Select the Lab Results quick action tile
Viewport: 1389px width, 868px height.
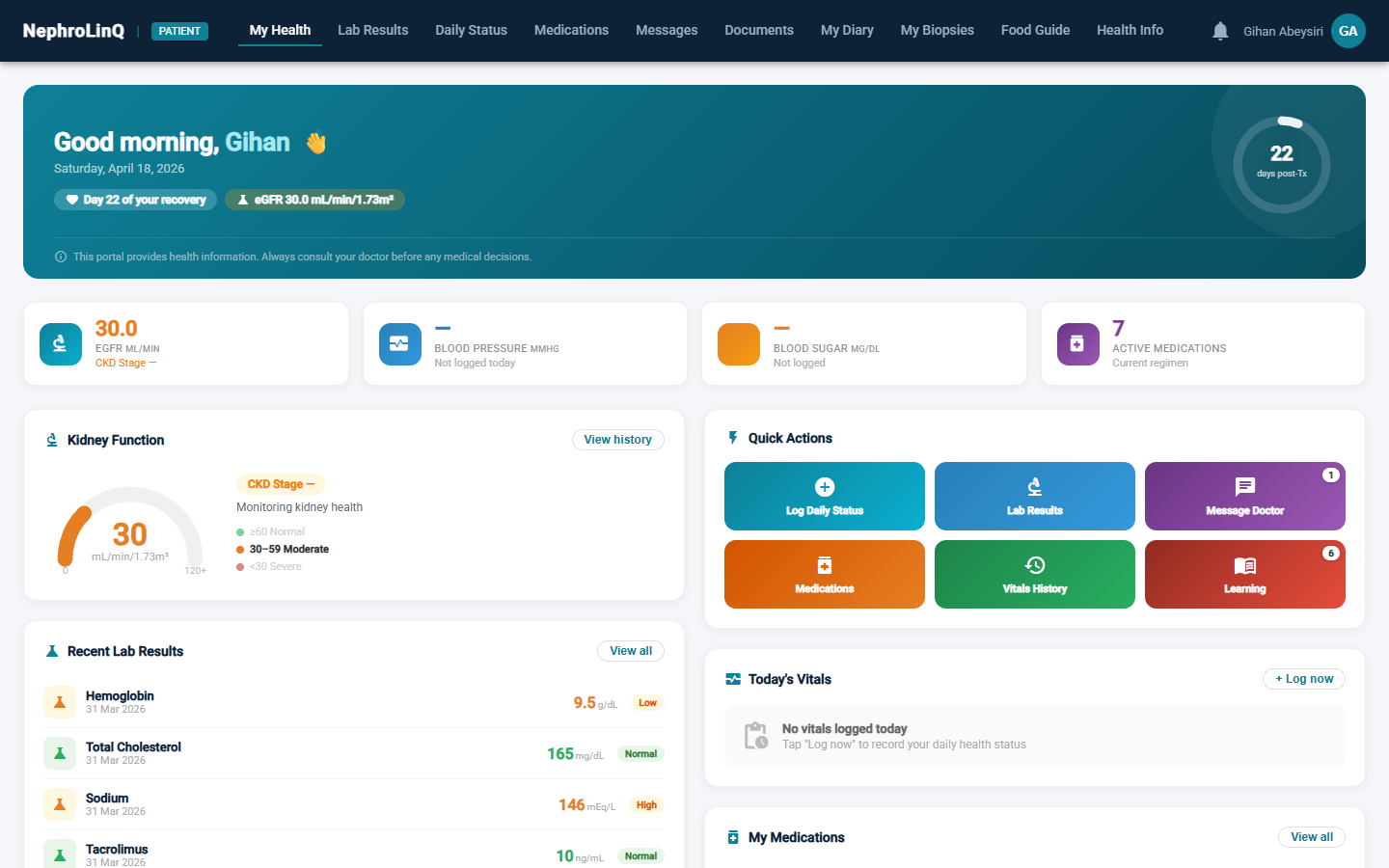(x=1034, y=496)
